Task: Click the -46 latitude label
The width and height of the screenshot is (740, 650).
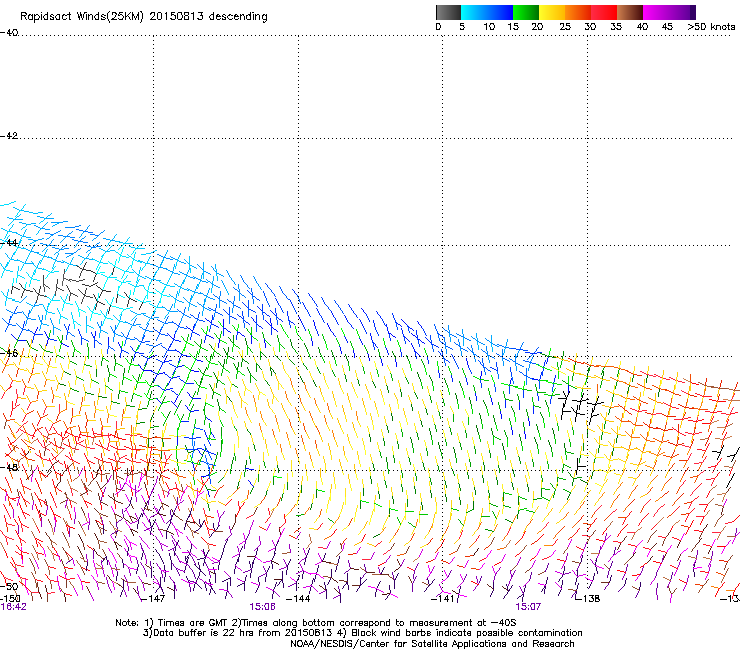Action: coord(9,353)
